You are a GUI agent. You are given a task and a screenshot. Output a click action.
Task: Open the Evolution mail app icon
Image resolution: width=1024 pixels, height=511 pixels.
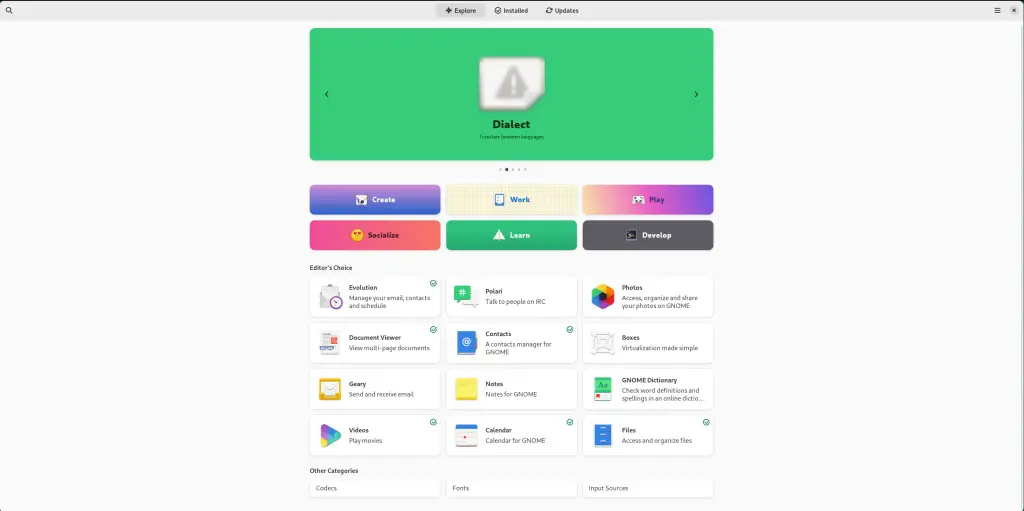[x=331, y=297]
